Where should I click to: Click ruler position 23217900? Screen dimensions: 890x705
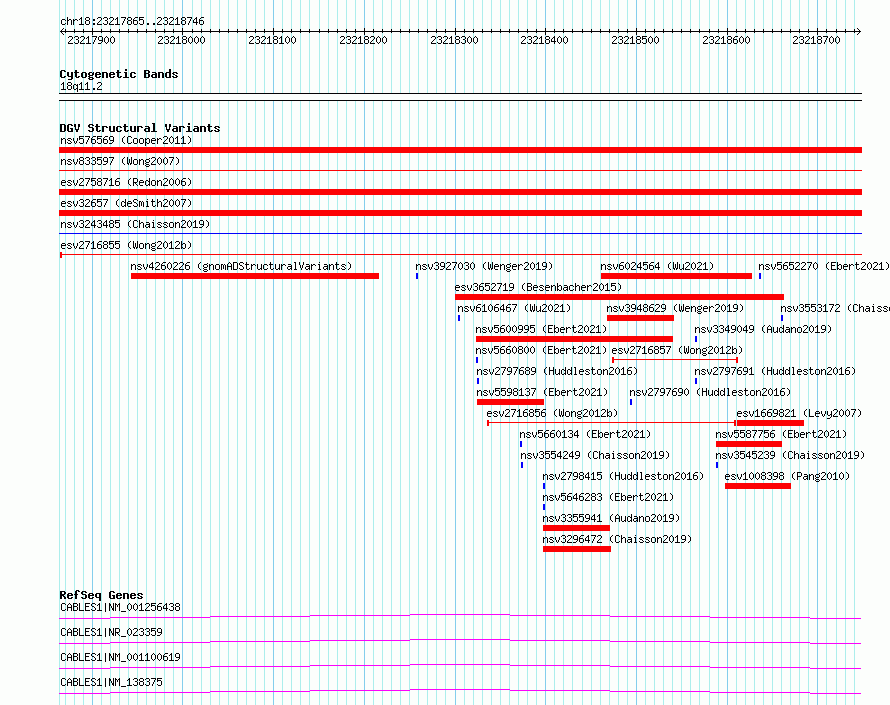(91, 40)
